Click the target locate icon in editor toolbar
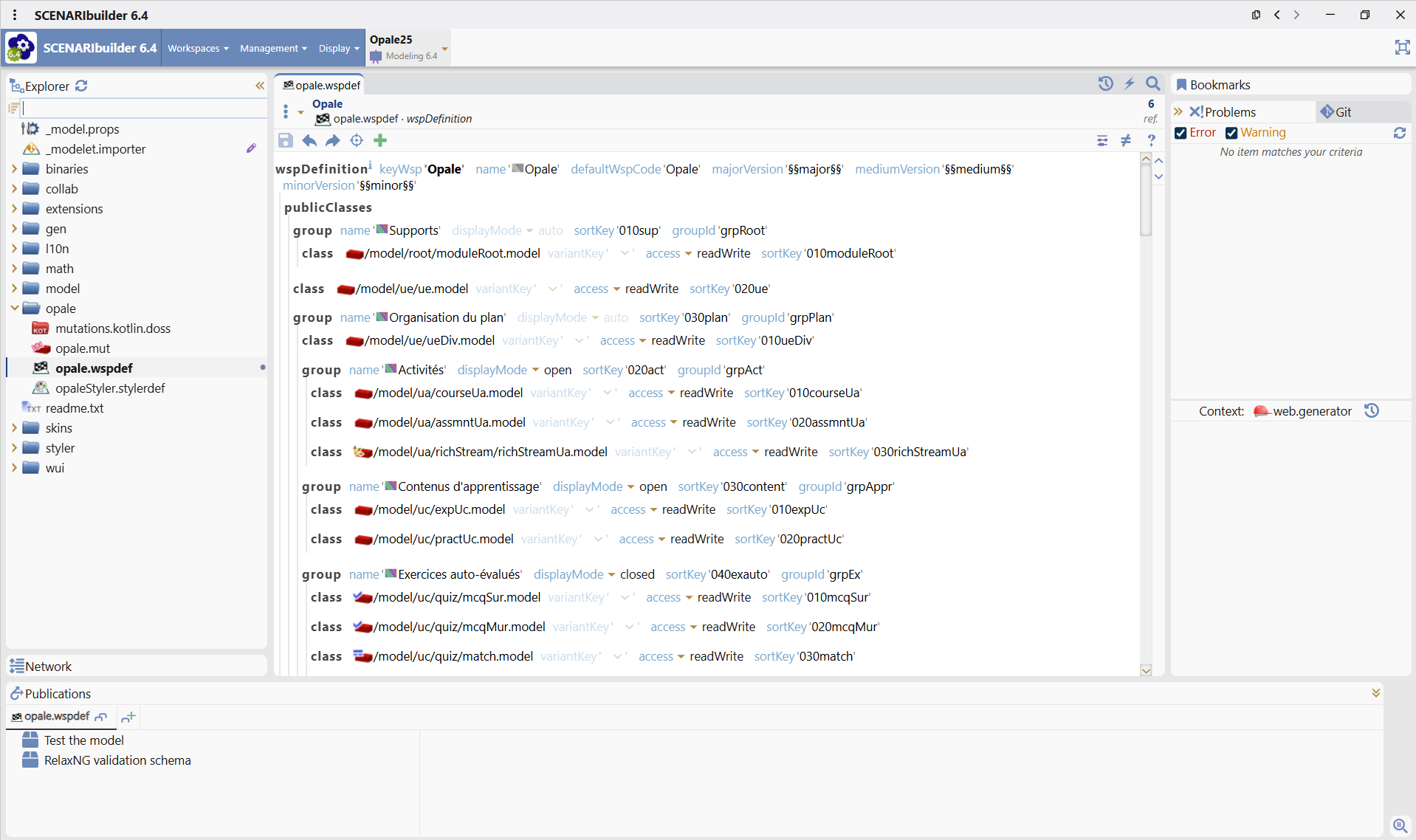Screen dimensions: 1416x840 (x=357, y=140)
